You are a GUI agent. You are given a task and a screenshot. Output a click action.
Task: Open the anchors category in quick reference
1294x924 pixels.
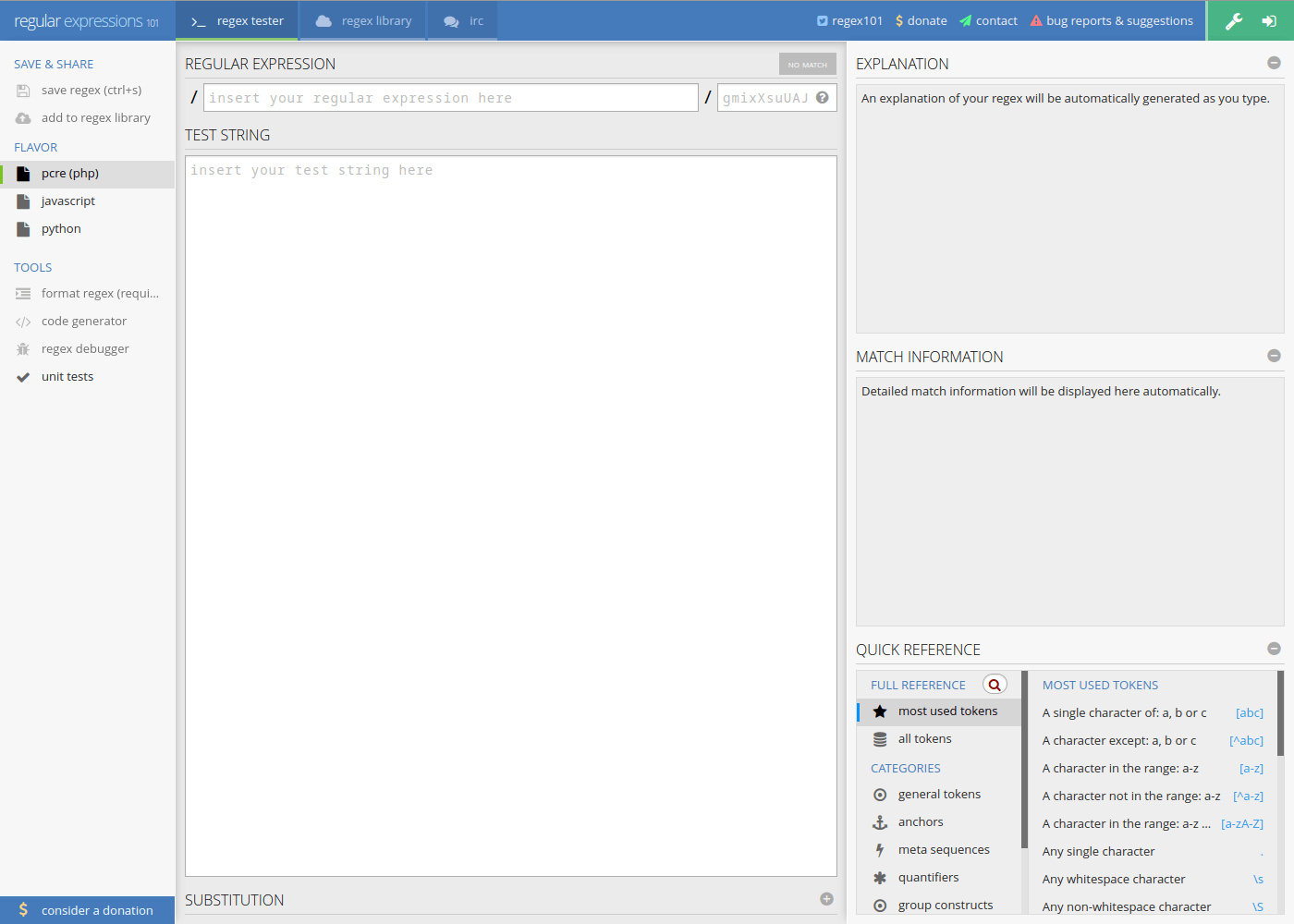pos(921,821)
